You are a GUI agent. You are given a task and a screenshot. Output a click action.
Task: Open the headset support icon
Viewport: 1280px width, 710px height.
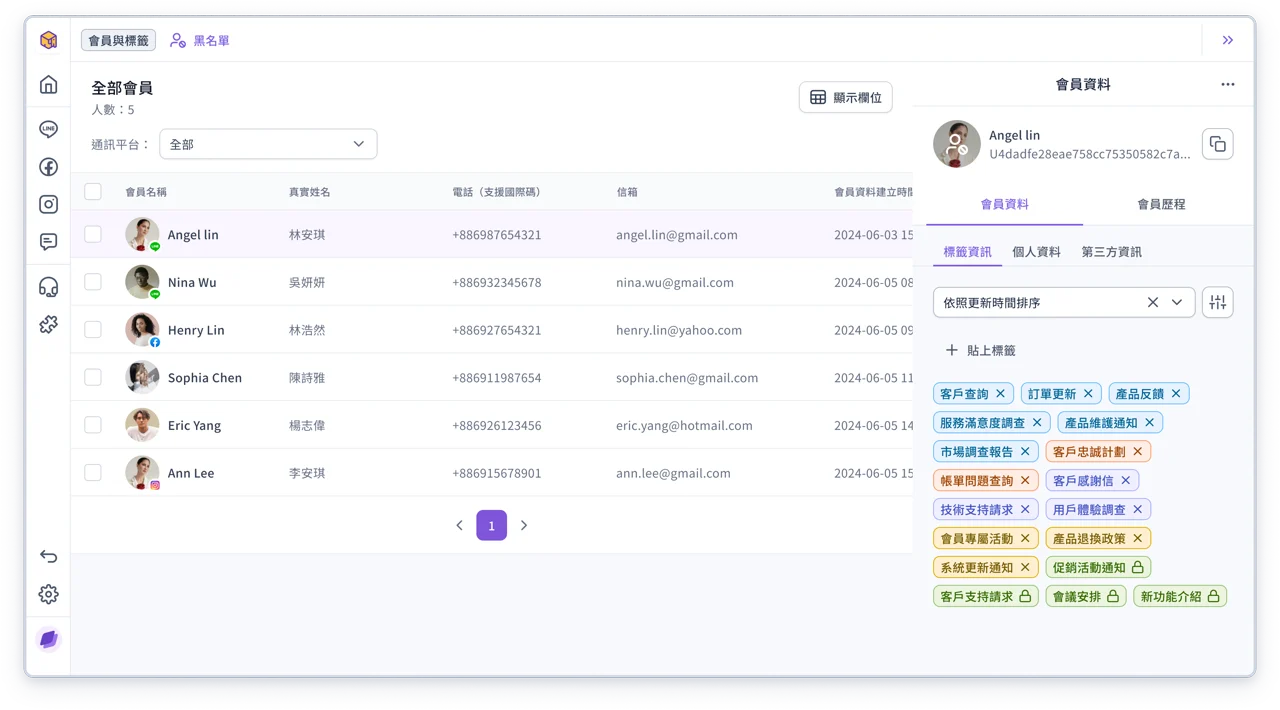48,287
